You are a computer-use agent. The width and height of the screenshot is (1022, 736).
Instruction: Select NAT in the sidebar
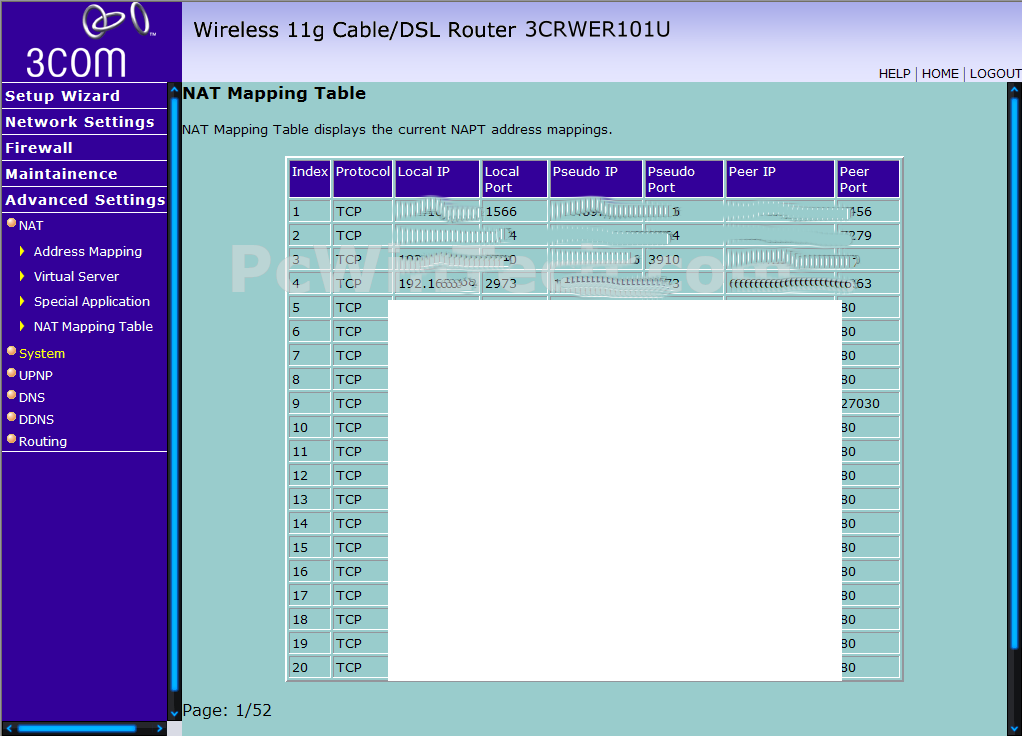point(31,226)
